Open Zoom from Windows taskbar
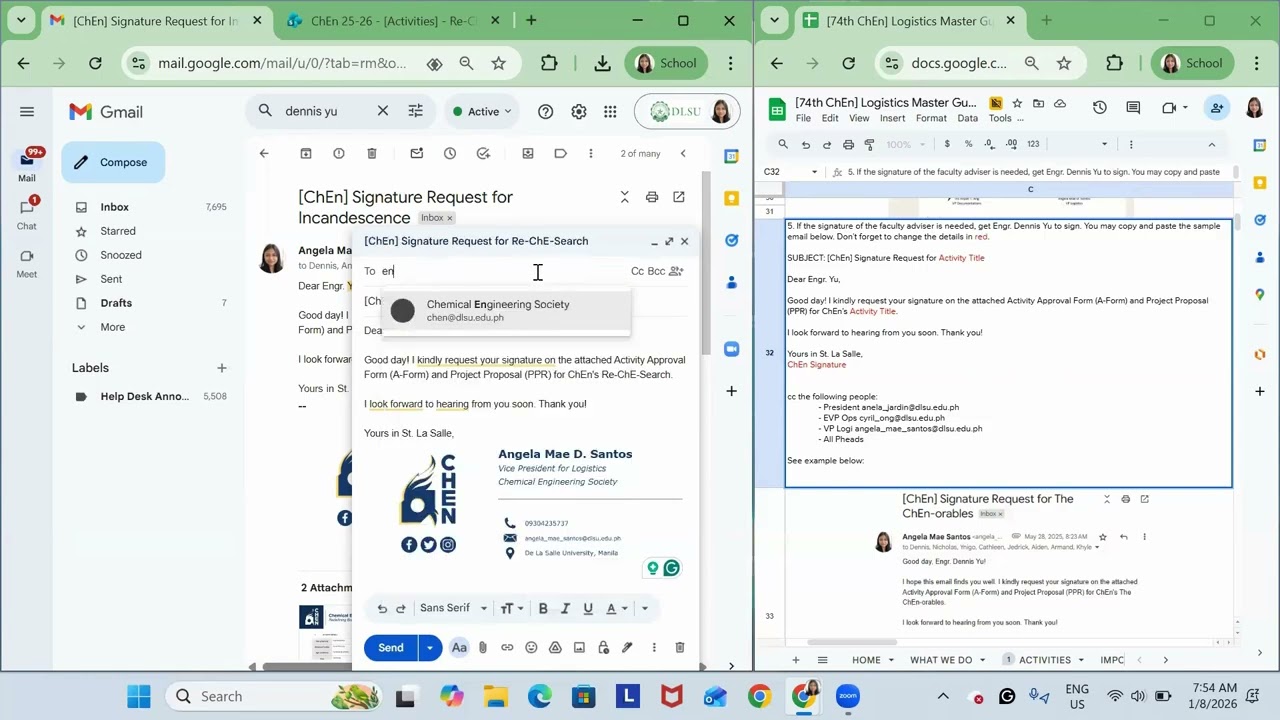 click(x=848, y=696)
